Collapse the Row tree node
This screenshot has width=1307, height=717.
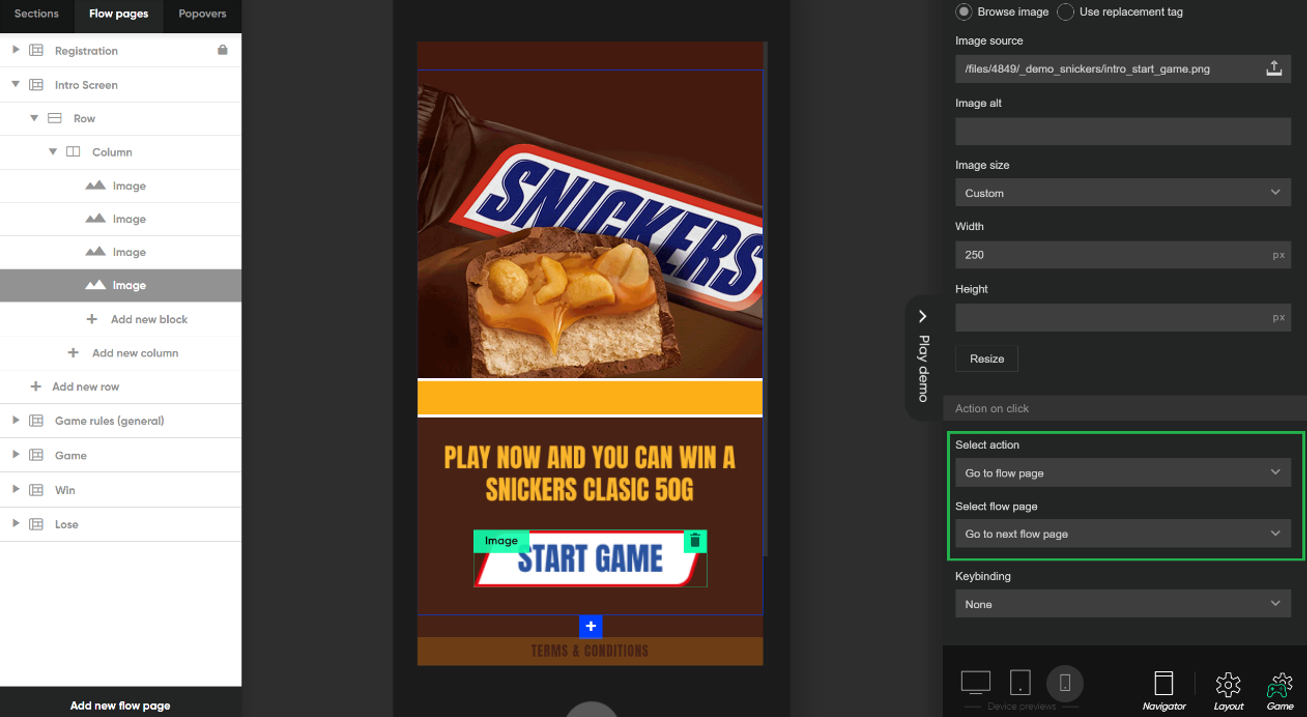click(x=34, y=118)
